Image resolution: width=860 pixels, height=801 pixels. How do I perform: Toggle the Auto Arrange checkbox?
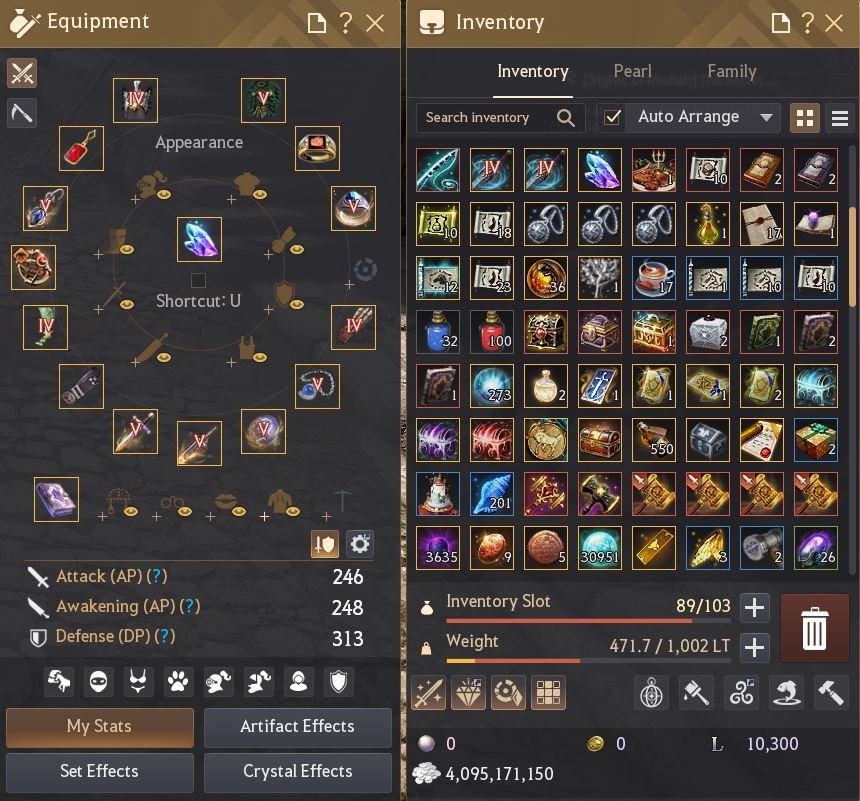click(612, 117)
